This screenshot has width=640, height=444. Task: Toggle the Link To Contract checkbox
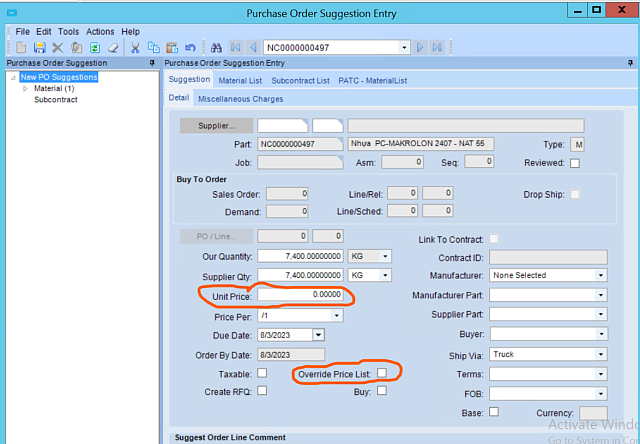494,239
